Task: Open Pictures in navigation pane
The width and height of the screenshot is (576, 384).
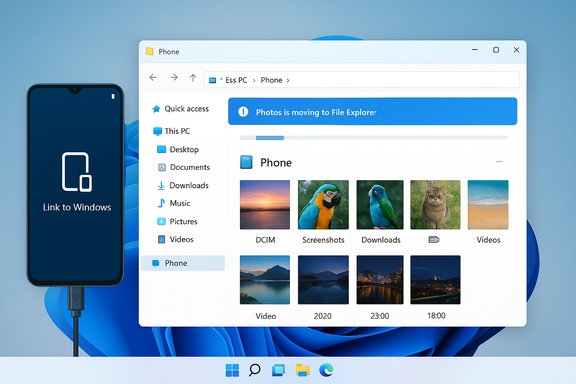Action: pos(183,222)
